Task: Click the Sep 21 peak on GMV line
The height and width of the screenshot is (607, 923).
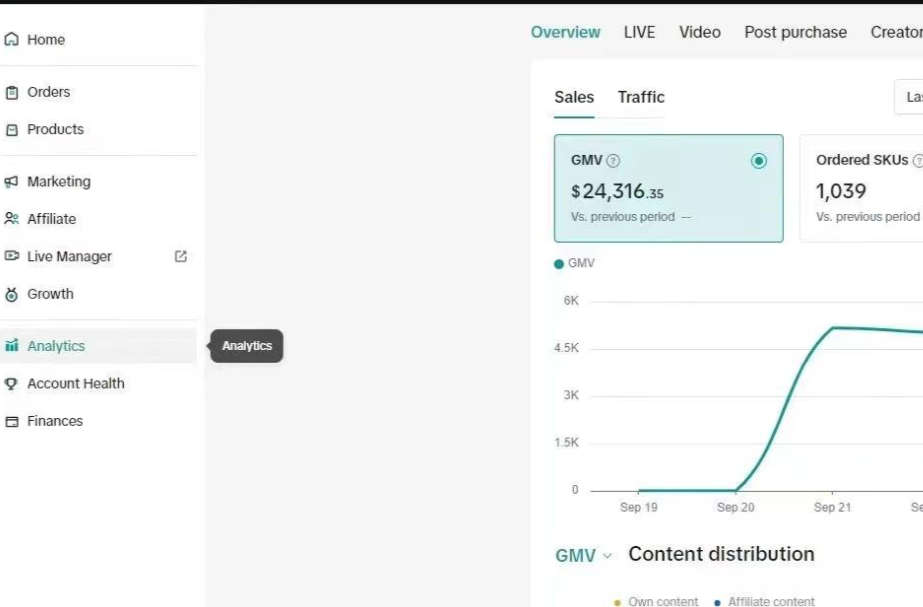Action: (x=833, y=328)
